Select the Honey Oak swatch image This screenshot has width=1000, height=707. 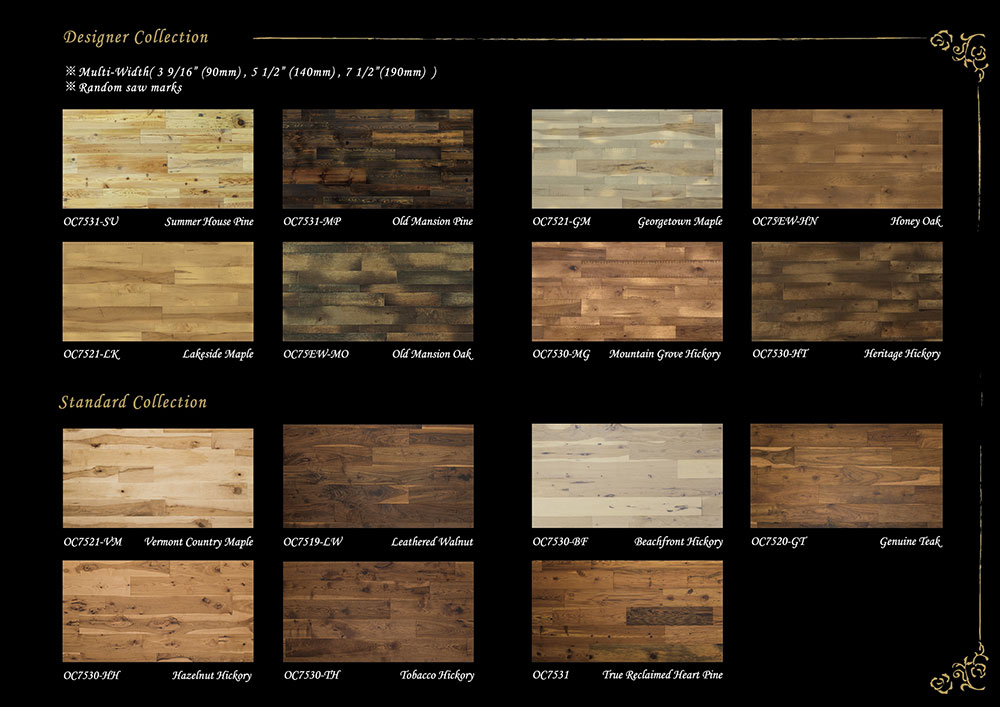coord(847,159)
